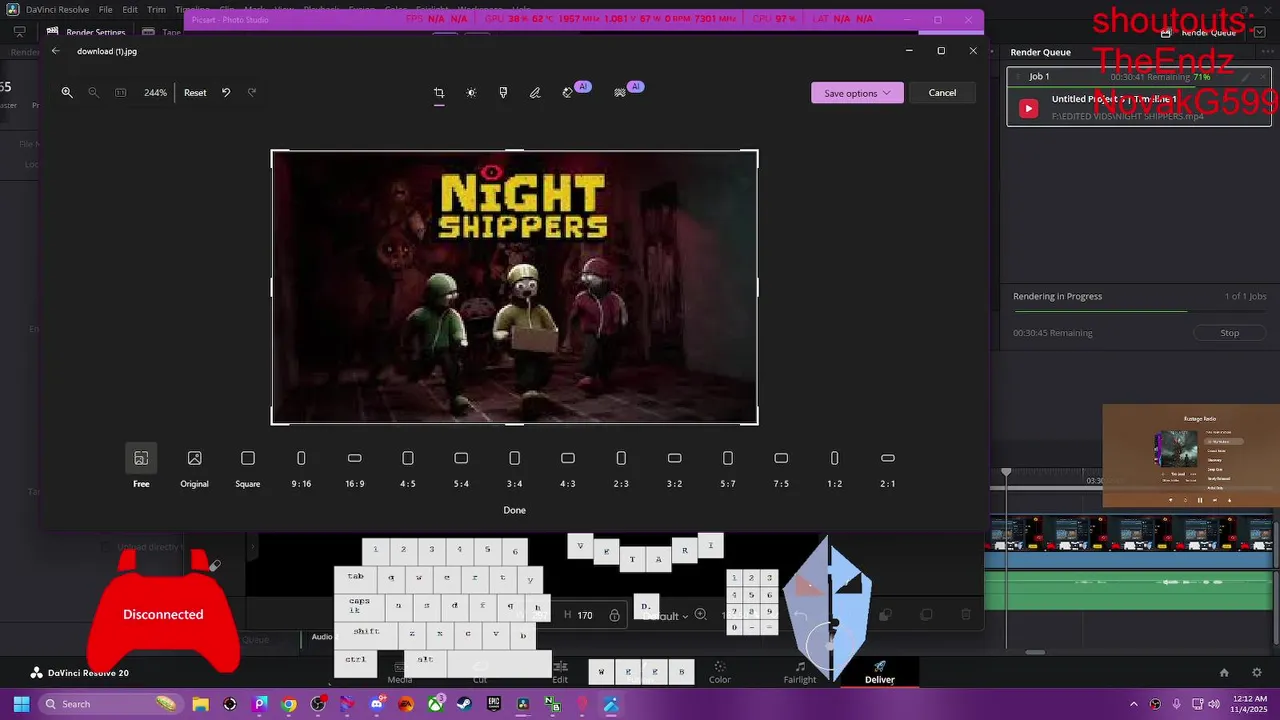The image size is (1280, 720).
Task: Select Square aspect ratio
Action: tap(248, 467)
